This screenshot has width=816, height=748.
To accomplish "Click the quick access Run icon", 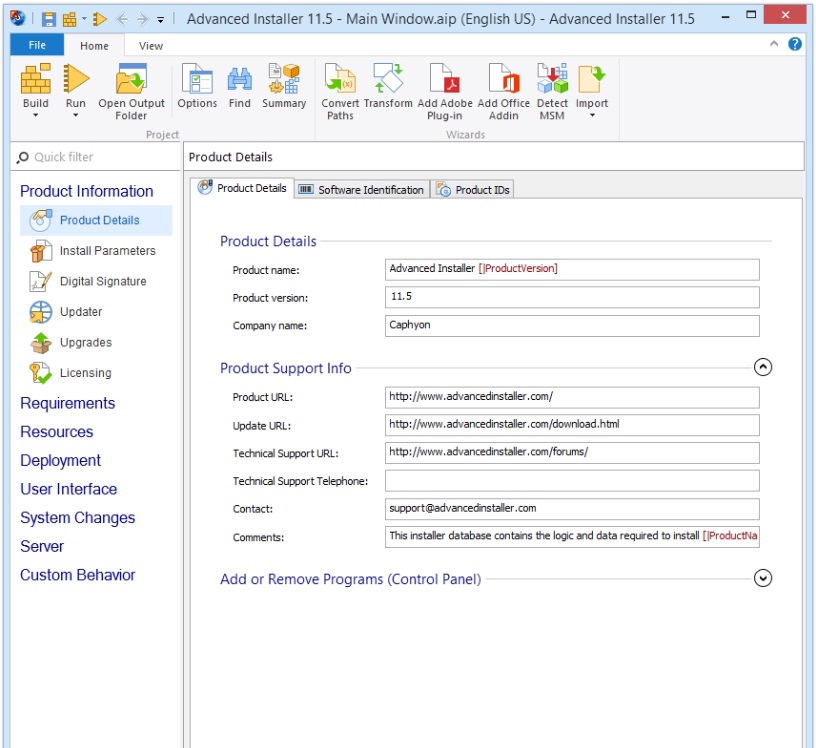I will 99,19.
